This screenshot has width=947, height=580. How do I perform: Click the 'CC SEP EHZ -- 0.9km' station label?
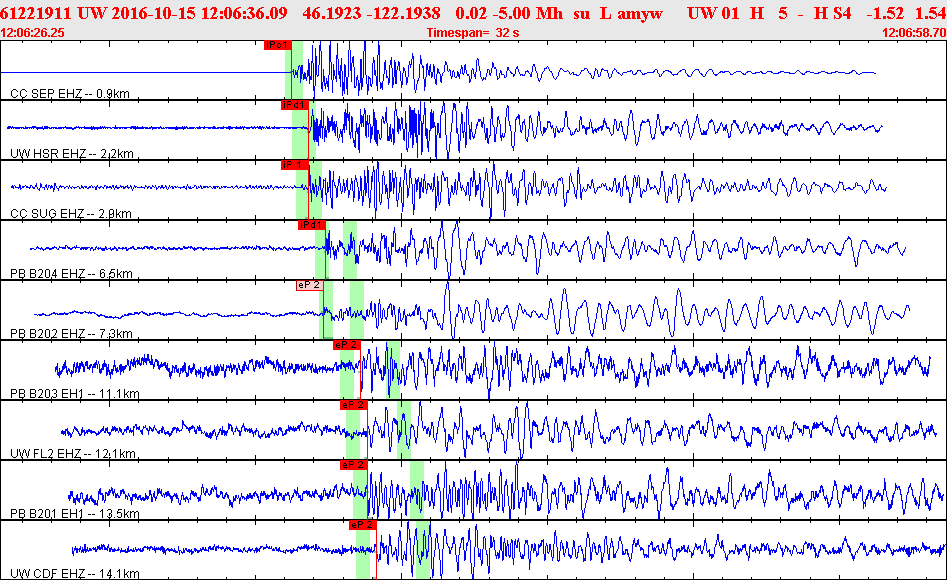[x=69, y=94]
